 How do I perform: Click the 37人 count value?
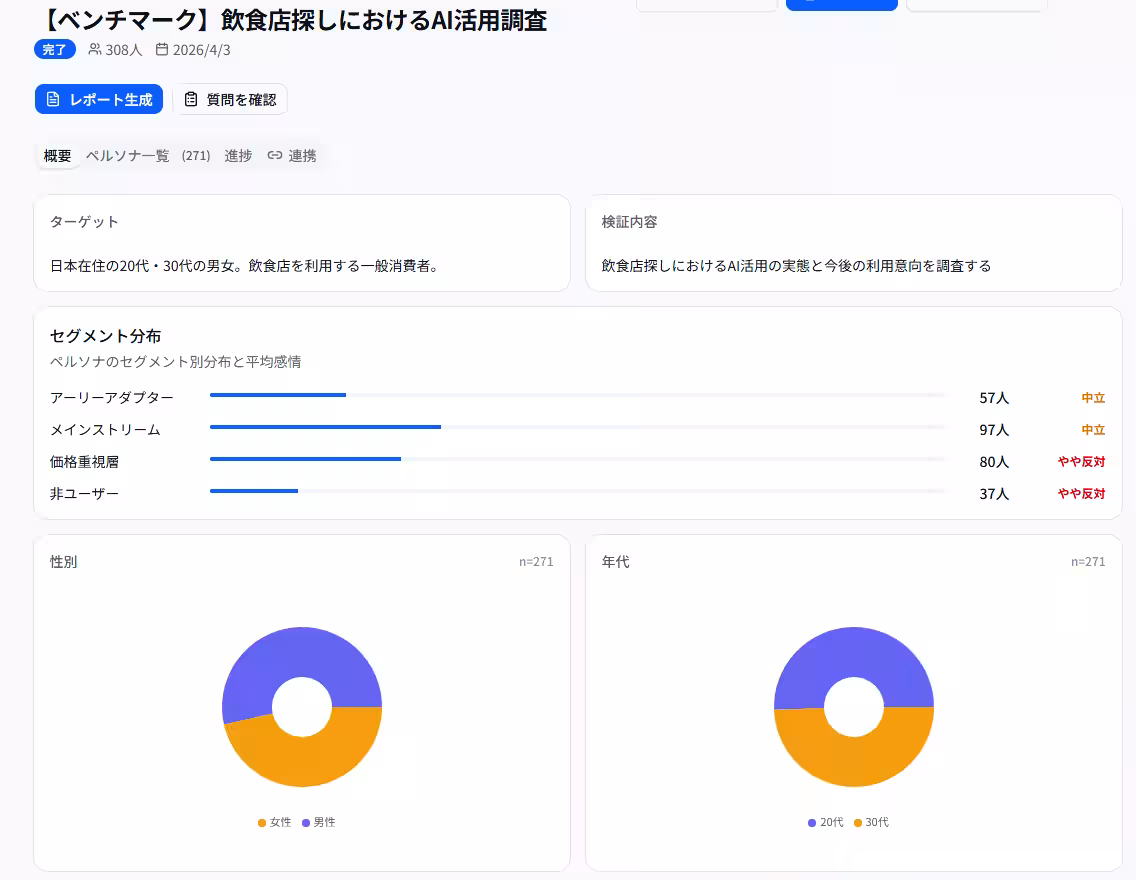pyautogui.click(x=994, y=493)
